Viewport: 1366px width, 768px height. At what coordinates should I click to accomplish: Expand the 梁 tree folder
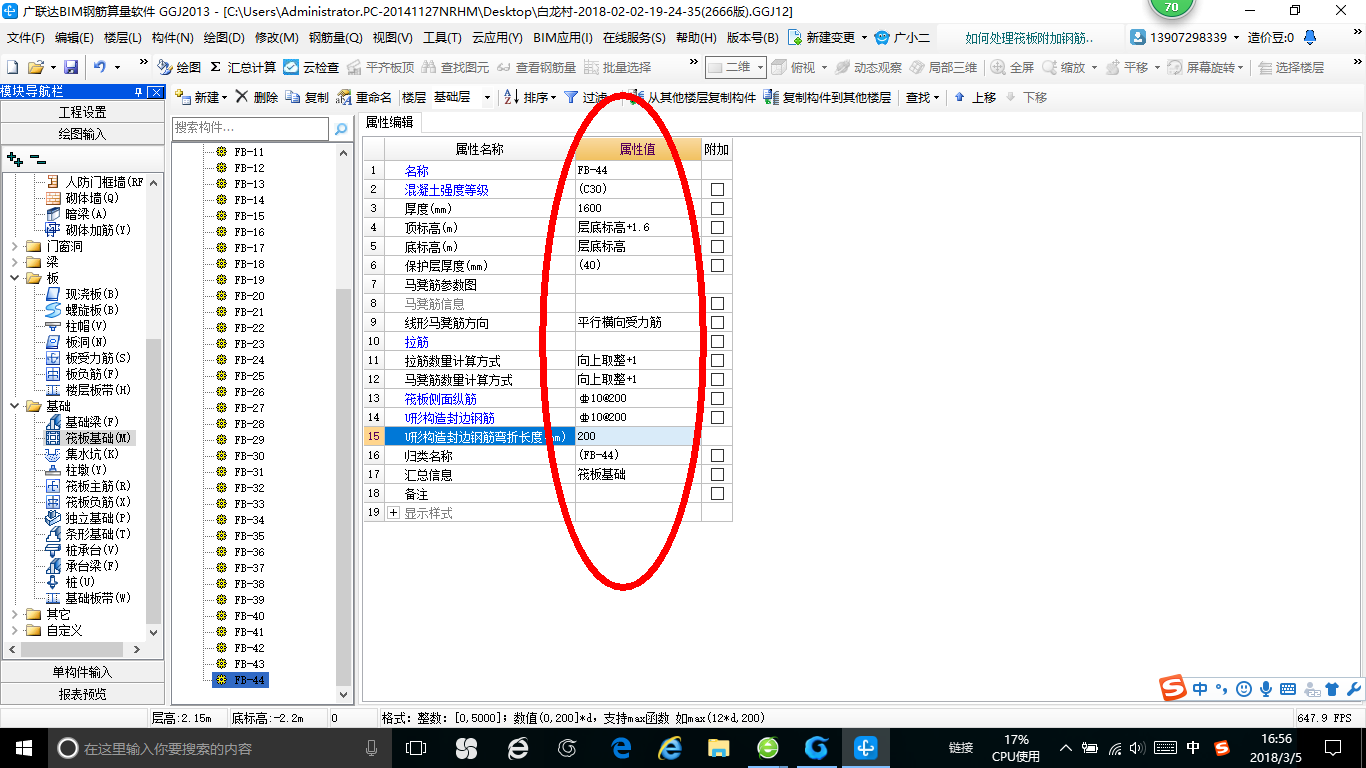[x=14, y=262]
